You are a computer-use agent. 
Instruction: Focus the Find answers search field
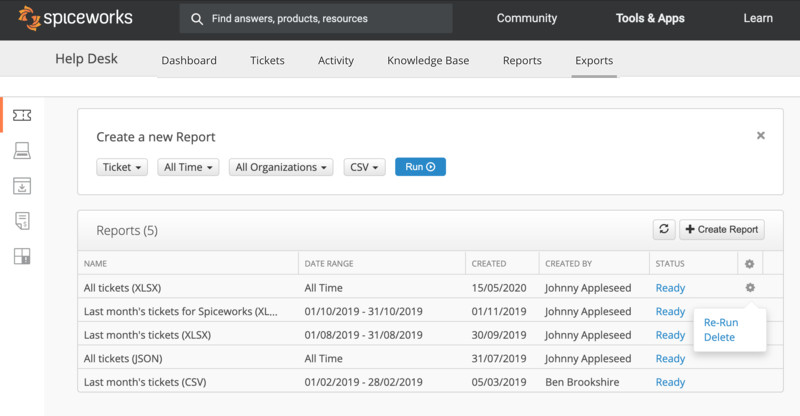coord(316,19)
